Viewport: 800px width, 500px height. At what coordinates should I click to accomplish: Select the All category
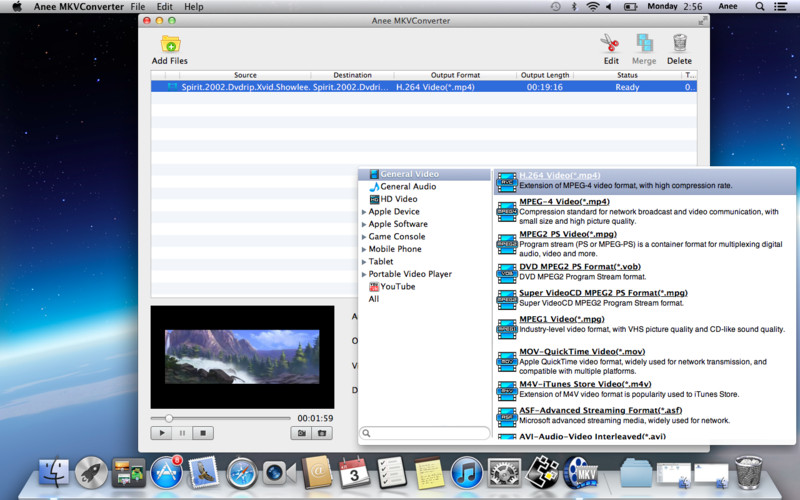pos(424,299)
